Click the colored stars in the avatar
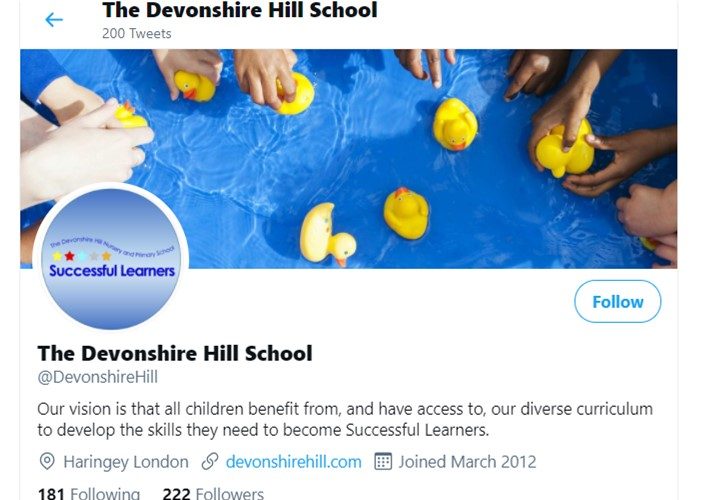Viewport: 711px width, 500px height. click(x=82, y=256)
